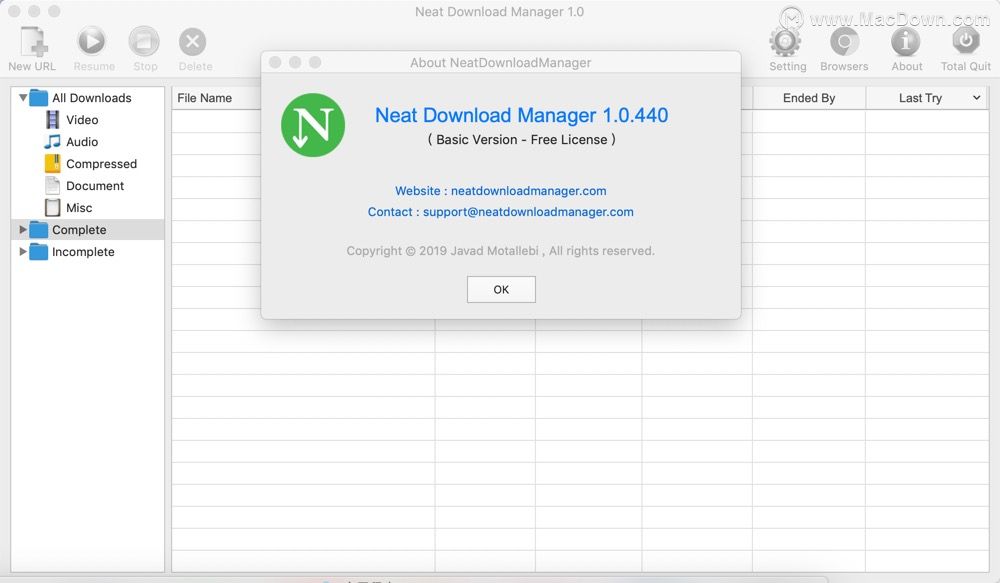Select the All Downloads tree label
Viewport: 1000px width, 583px height.
pos(92,98)
